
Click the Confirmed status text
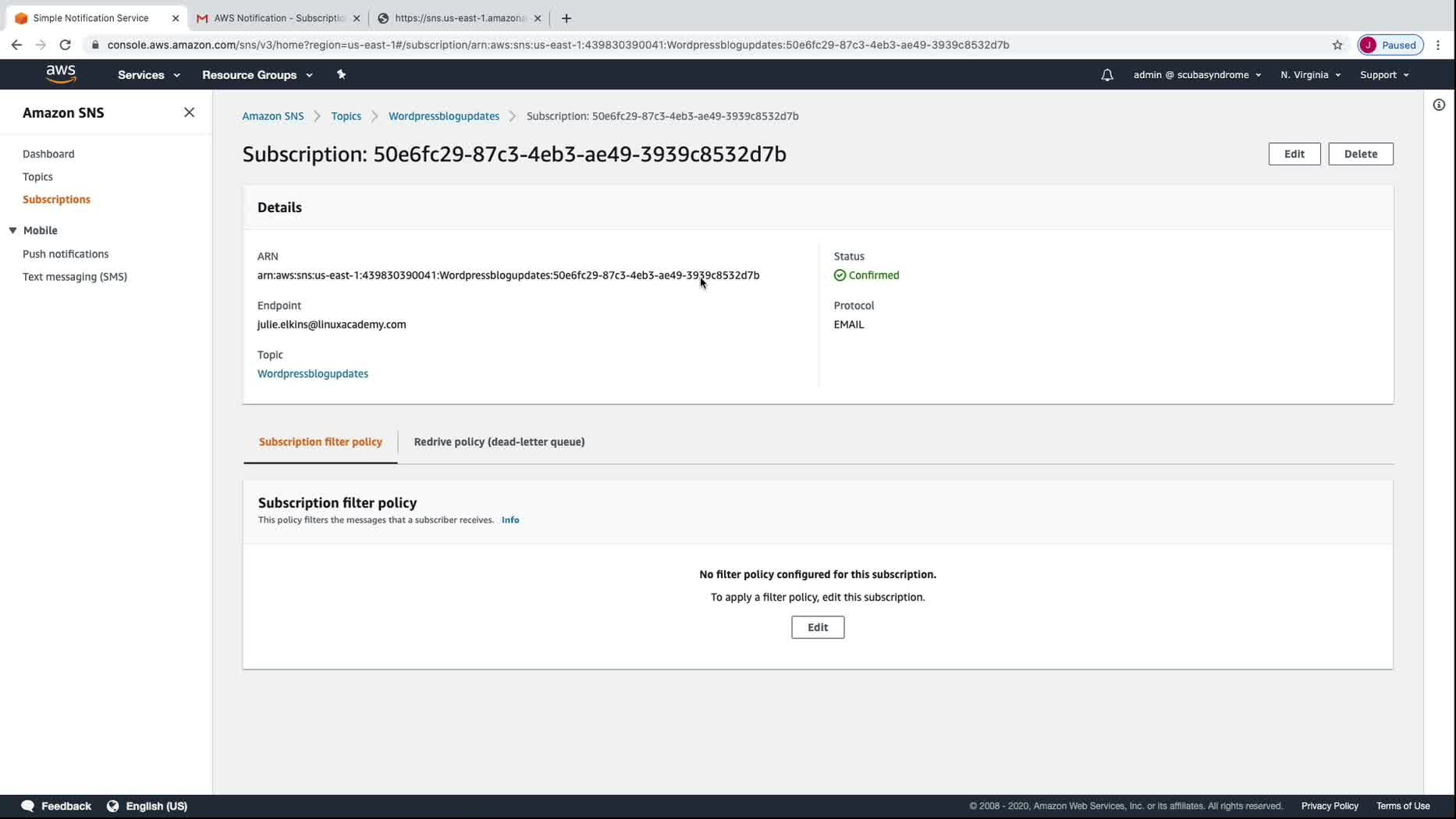(874, 275)
